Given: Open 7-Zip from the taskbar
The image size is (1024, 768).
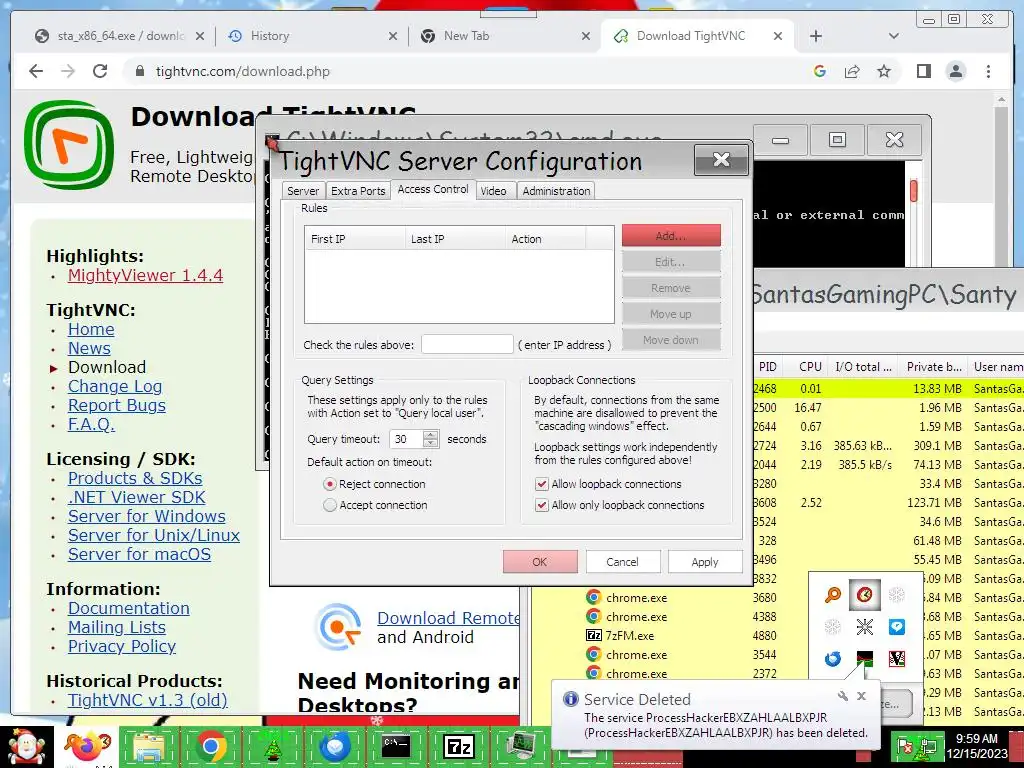Looking at the screenshot, I should pos(458,746).
